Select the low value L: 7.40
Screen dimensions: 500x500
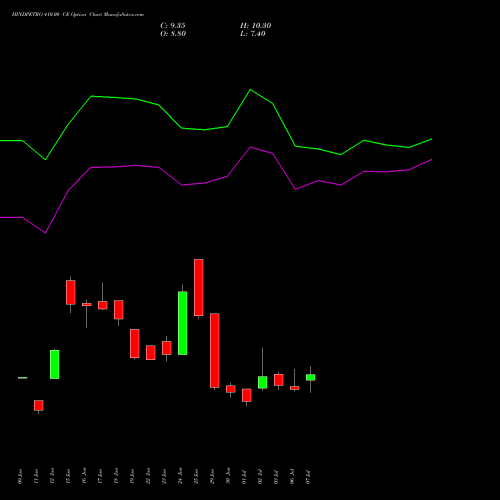(253, 34)
